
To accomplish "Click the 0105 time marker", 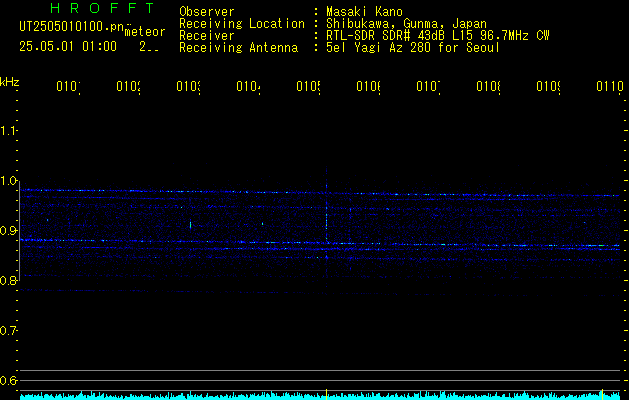I will (308, 86).
